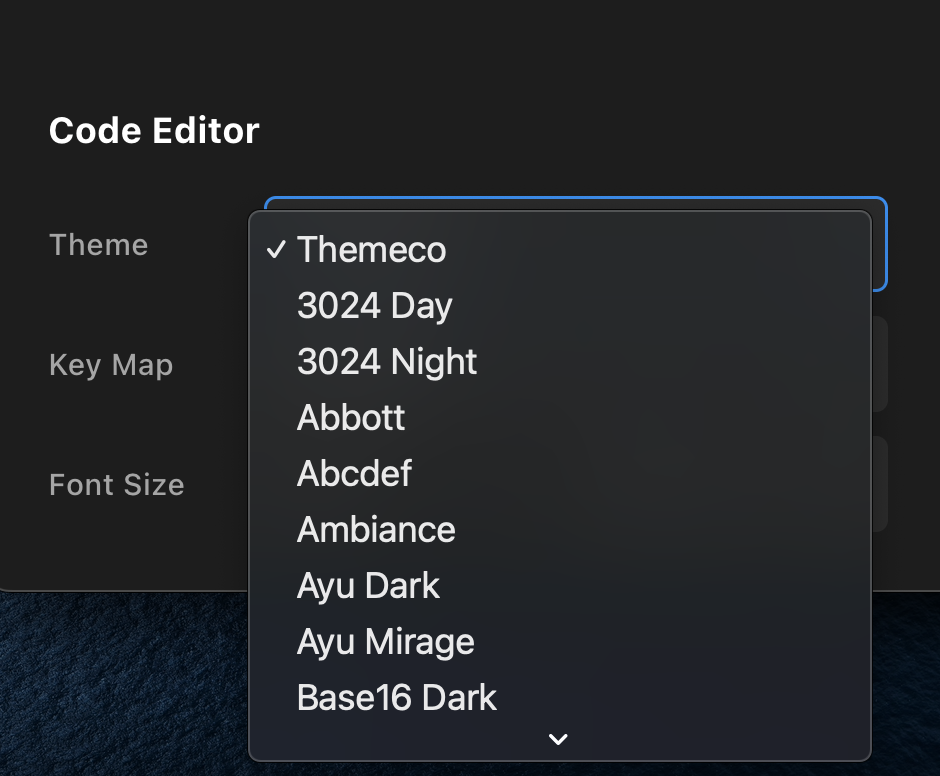940x776 pixels.
Task: Pick the Abbott theme from the list
Action: [350, 418]
